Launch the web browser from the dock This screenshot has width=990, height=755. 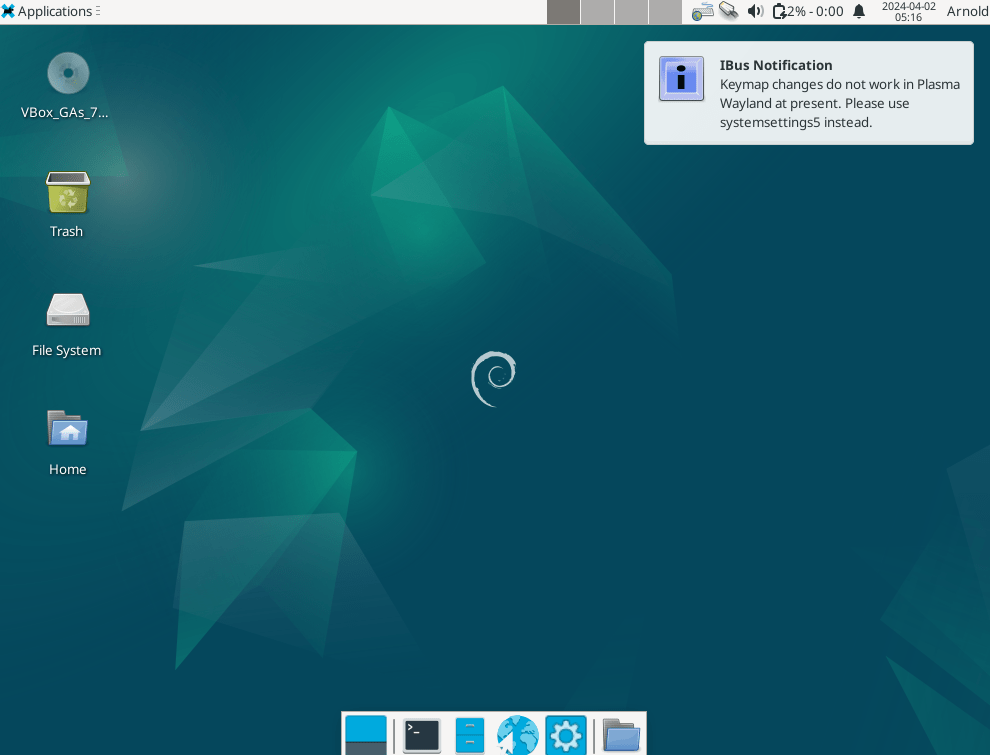tap(517, 735)
